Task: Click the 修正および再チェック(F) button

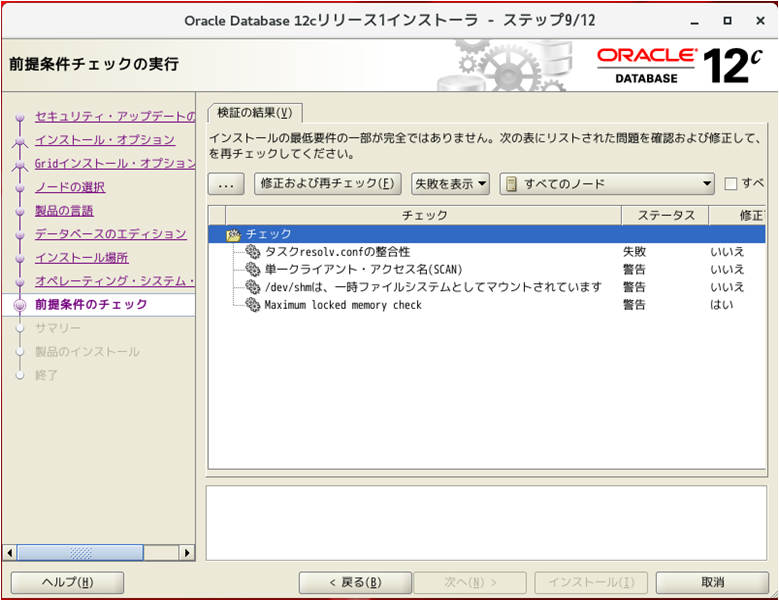Action: click(327, 184)
